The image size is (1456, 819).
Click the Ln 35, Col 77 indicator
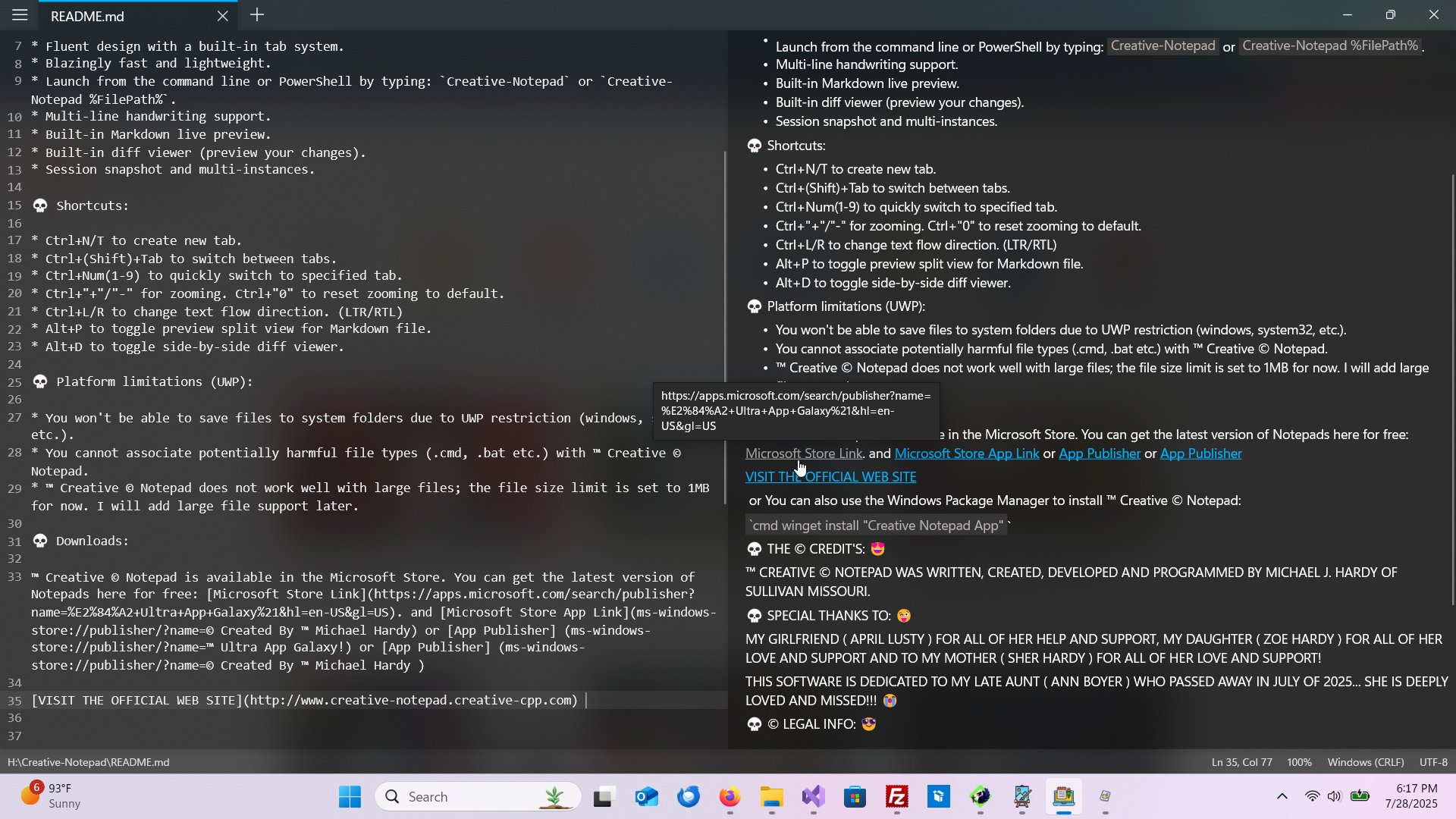tap(1241, 762)
